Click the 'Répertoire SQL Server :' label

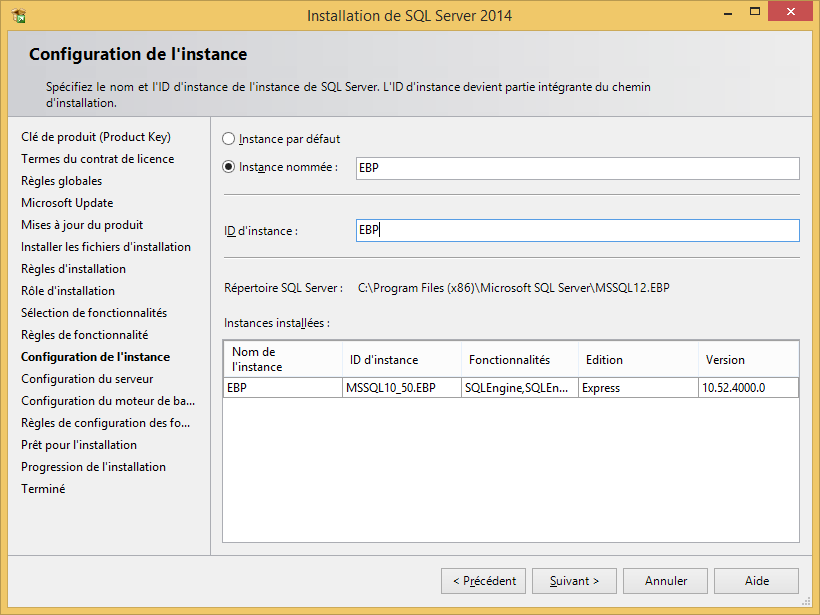[283, 288]
